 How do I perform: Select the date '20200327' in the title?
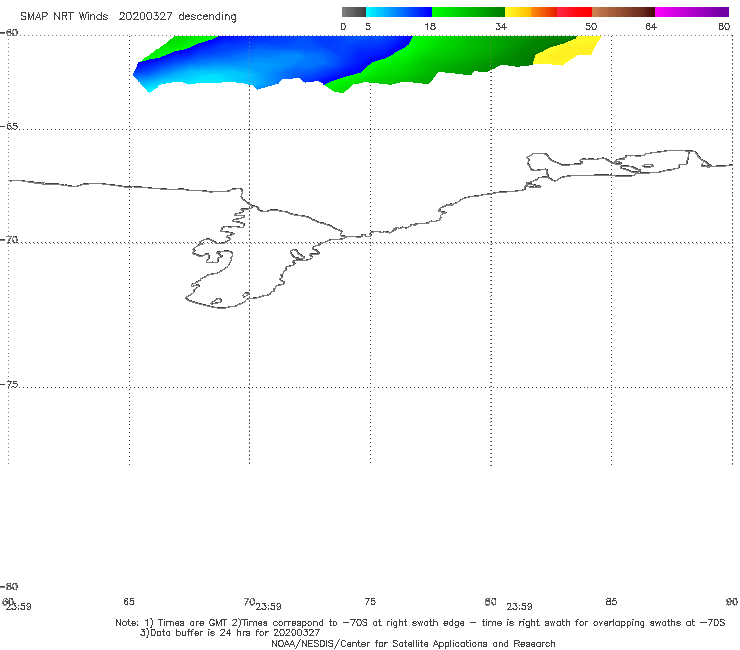pos(145,16)
